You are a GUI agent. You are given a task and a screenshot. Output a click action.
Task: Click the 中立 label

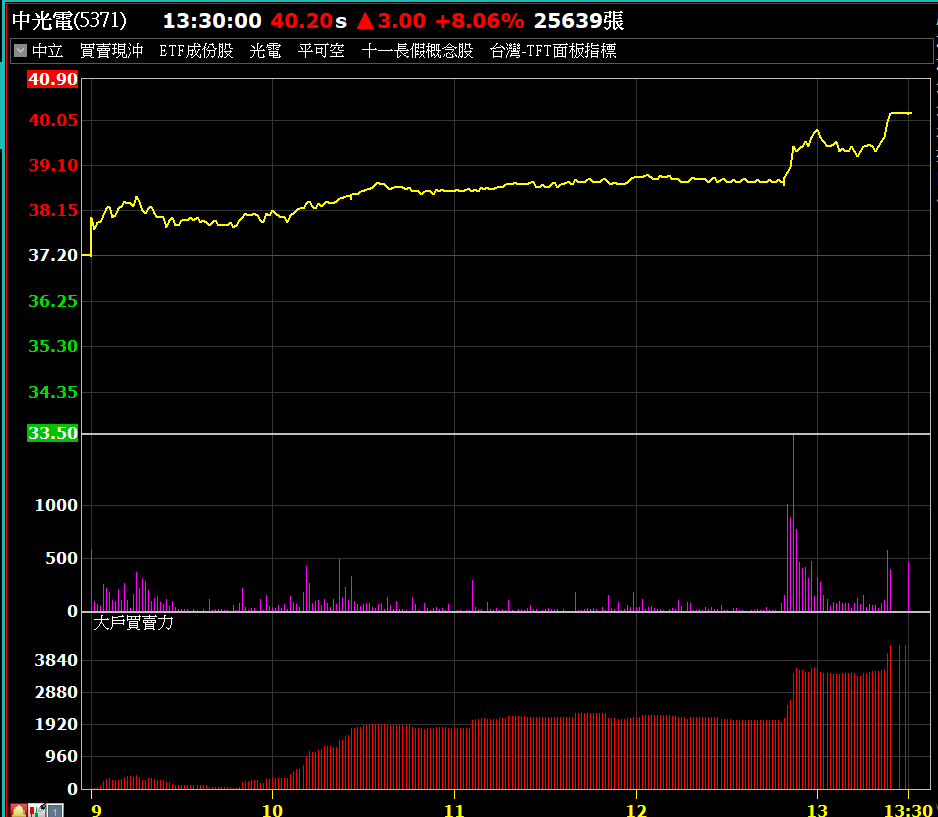(x=47, y=51)
